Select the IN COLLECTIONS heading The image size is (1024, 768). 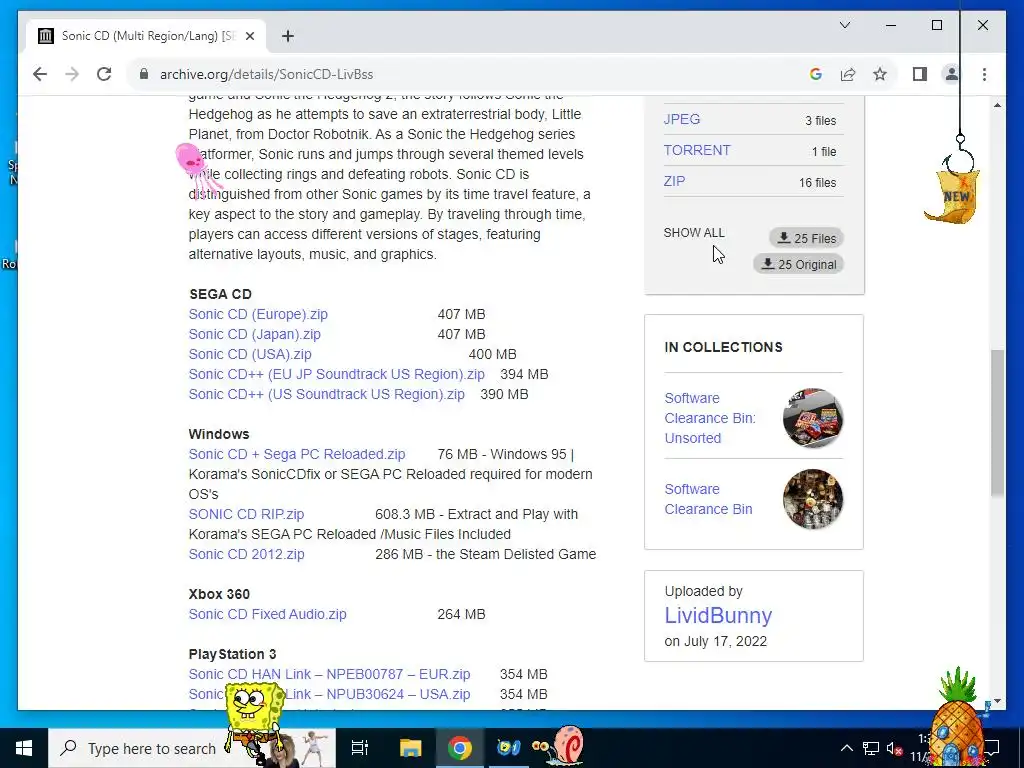pyautogui.click(x=723, y=347)
